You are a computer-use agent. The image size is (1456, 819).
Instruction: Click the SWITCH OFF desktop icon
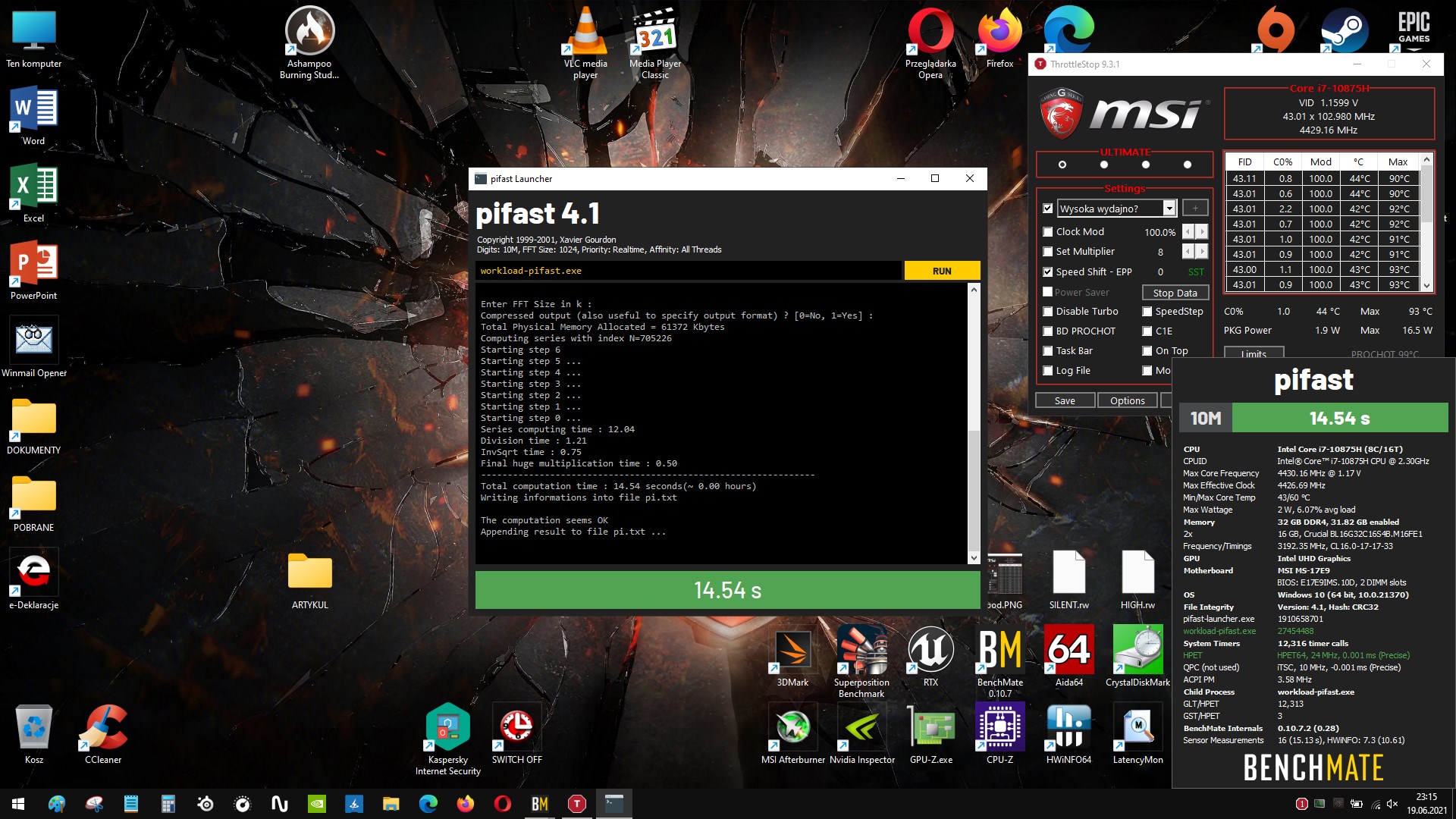[516, 733]
